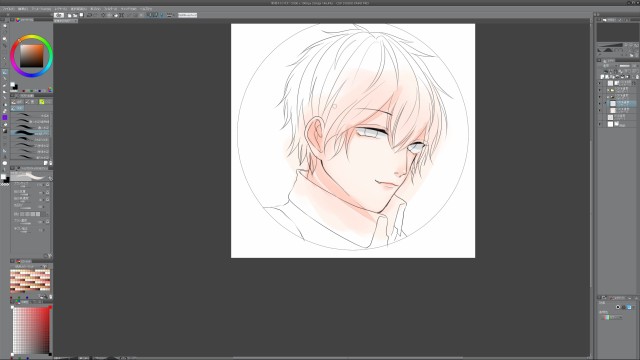This screenshot has height=360, width=640.
Task: Click the New document icon in command bar
Action: click(69, 15)
